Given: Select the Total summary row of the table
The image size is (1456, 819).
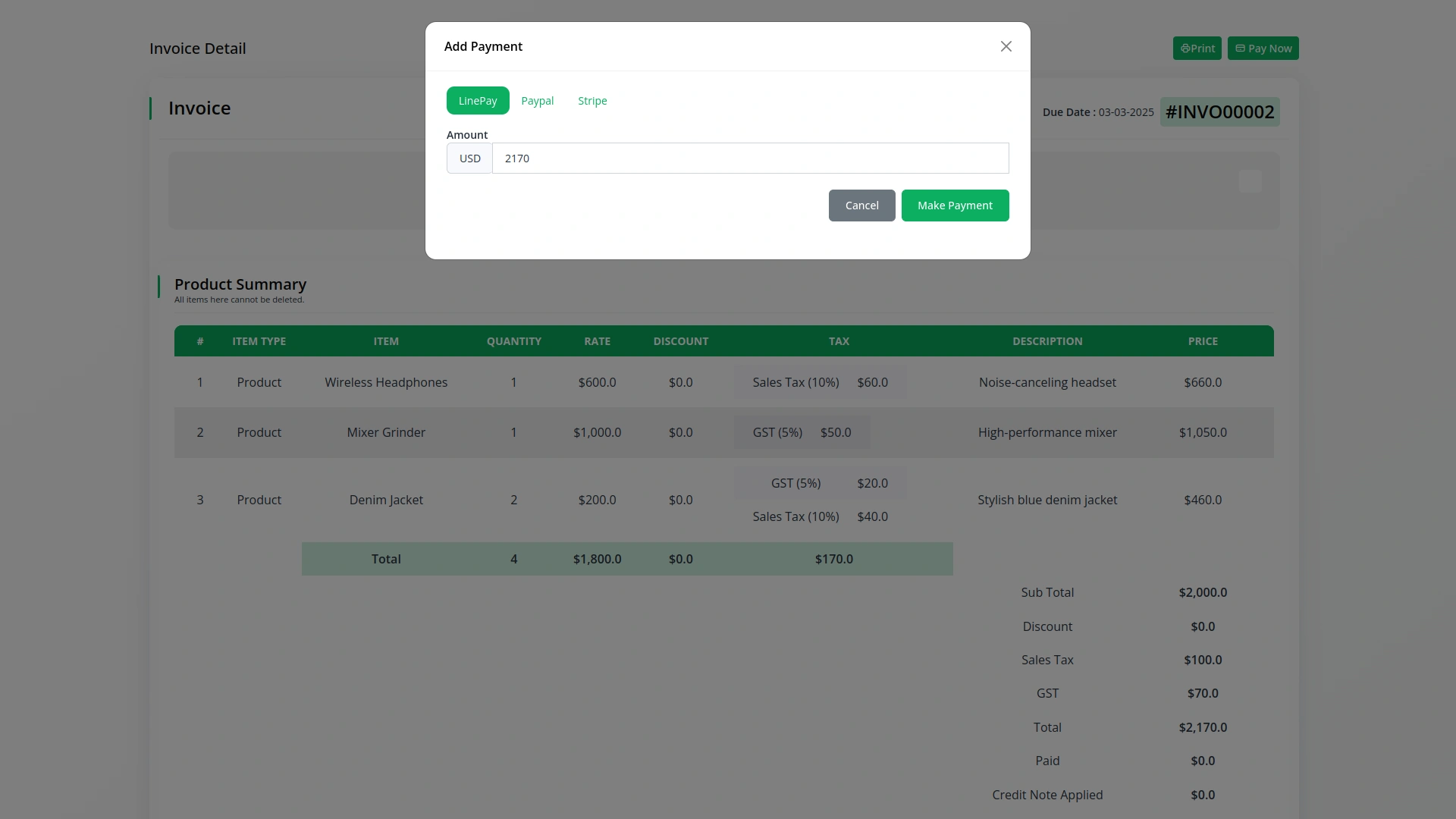Looking at the screenshot, I should pos(628,559).
